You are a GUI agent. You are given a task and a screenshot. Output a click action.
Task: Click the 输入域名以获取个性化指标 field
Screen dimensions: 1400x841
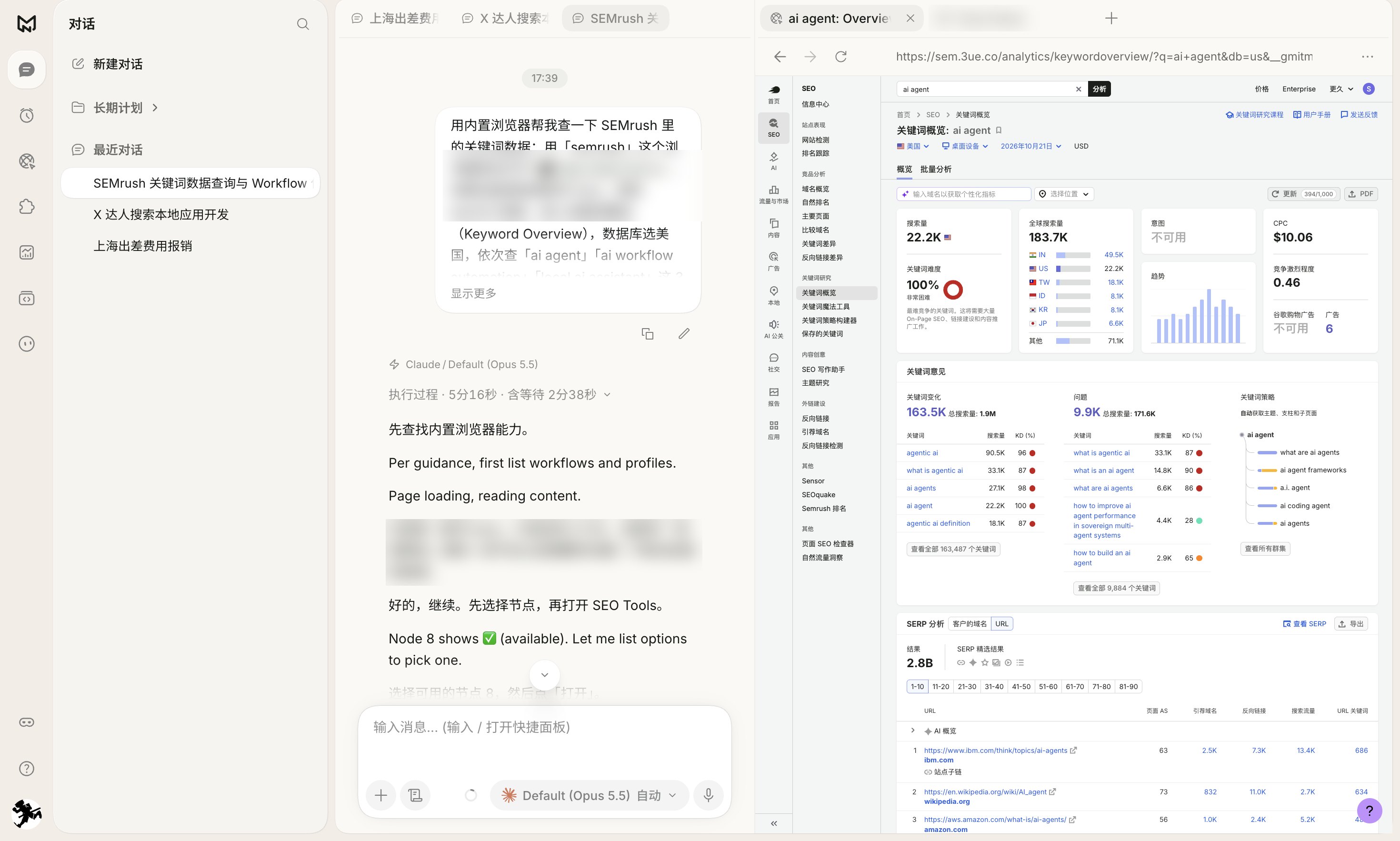pos(963,194)
